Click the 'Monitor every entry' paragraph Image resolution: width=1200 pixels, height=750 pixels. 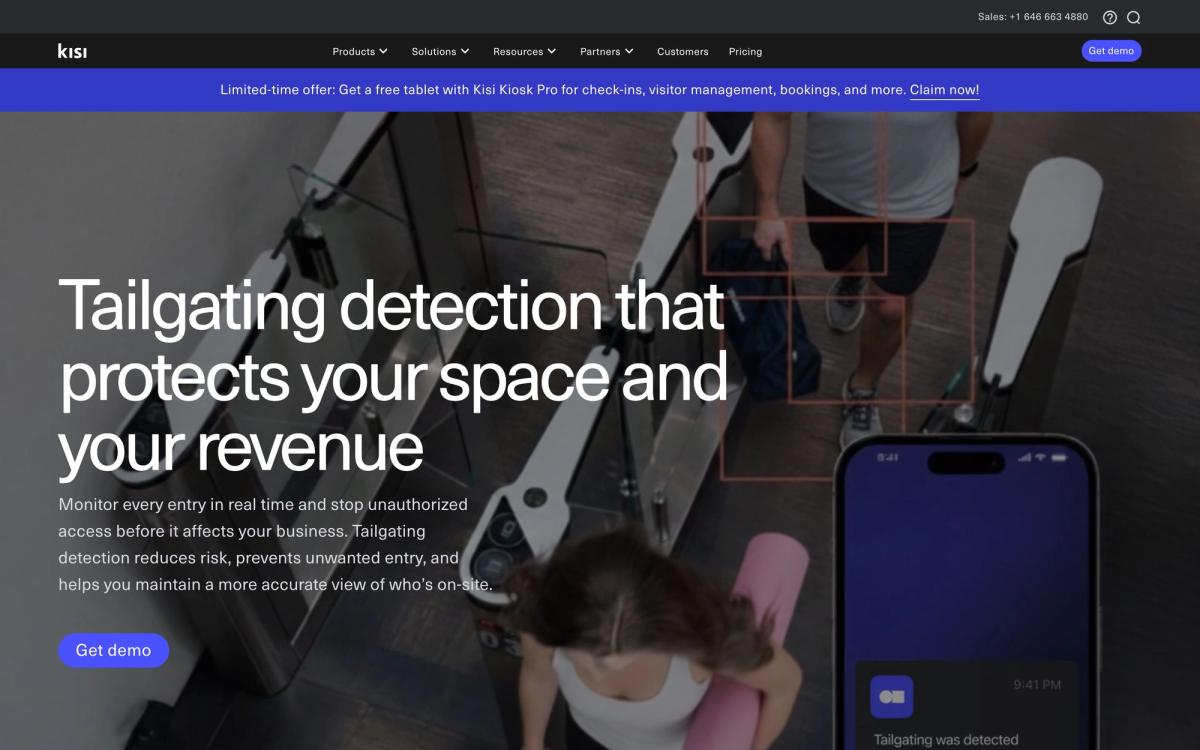pos(275,545)
